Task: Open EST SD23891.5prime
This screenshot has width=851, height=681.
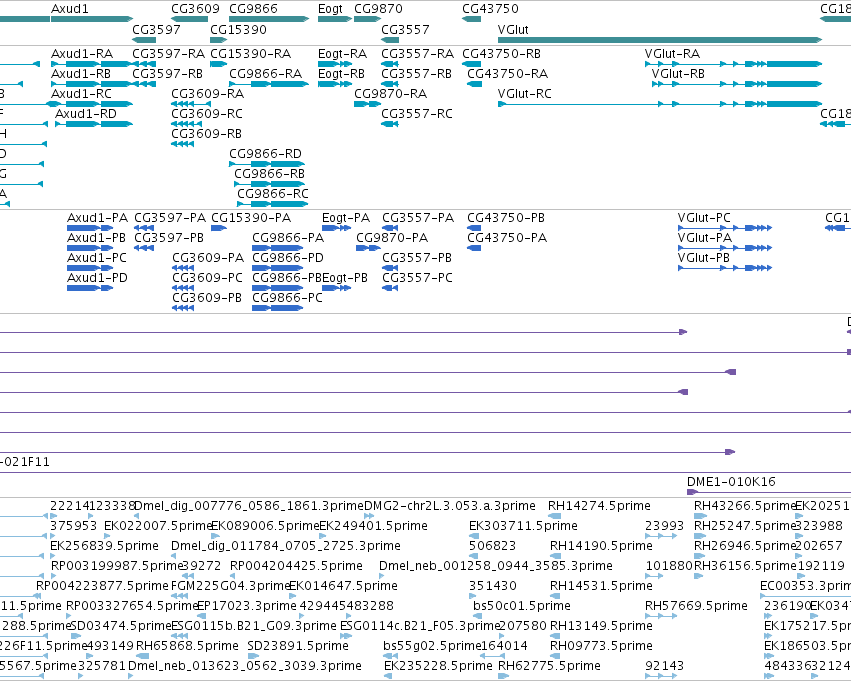Action: point(297,646)
